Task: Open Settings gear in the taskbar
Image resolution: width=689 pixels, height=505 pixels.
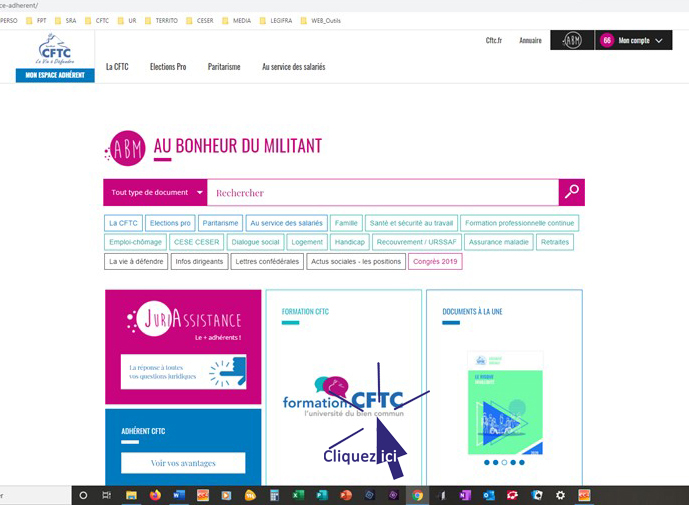Action: (560, 495)
